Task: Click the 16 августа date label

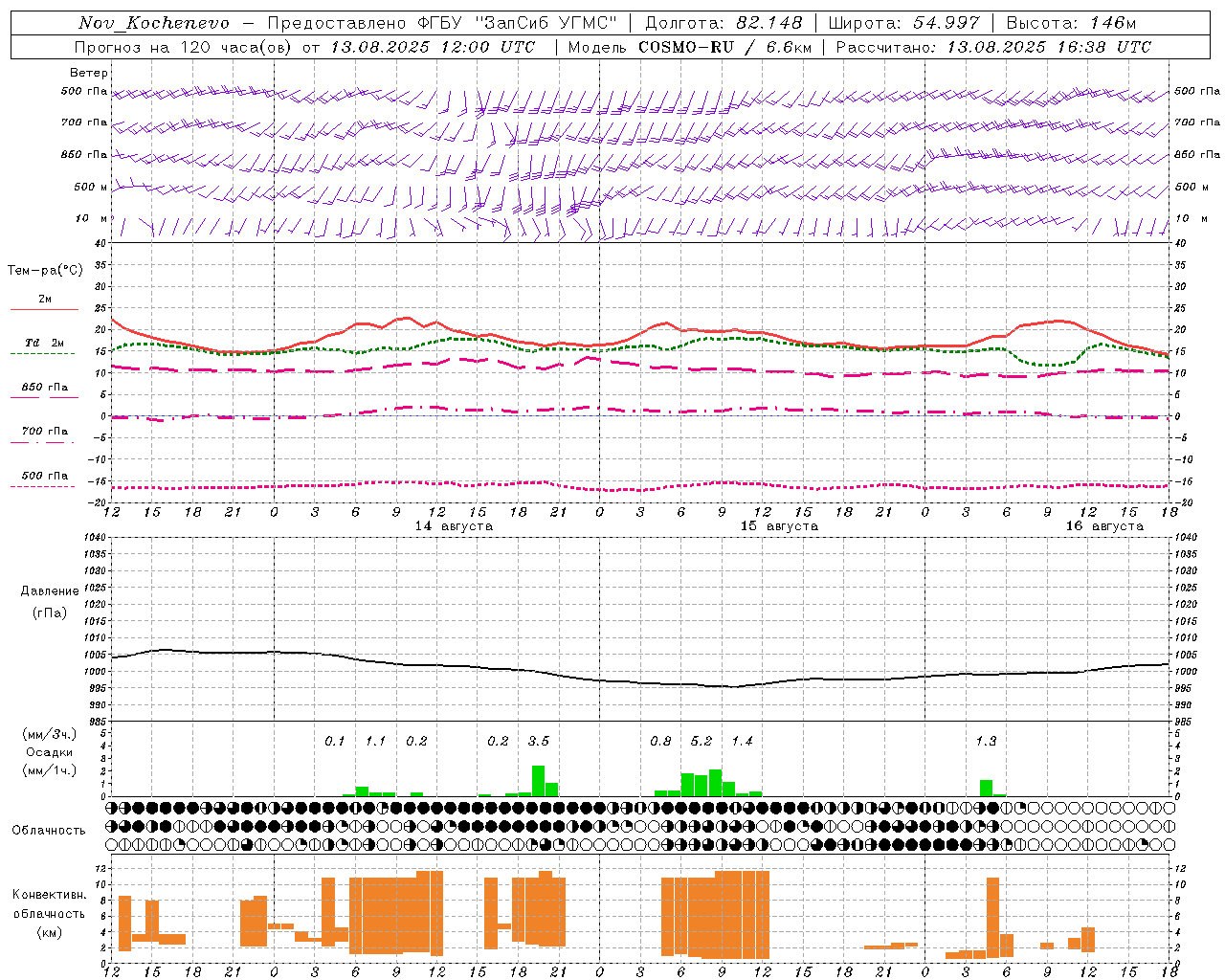Action: [x=1104, y=526]
